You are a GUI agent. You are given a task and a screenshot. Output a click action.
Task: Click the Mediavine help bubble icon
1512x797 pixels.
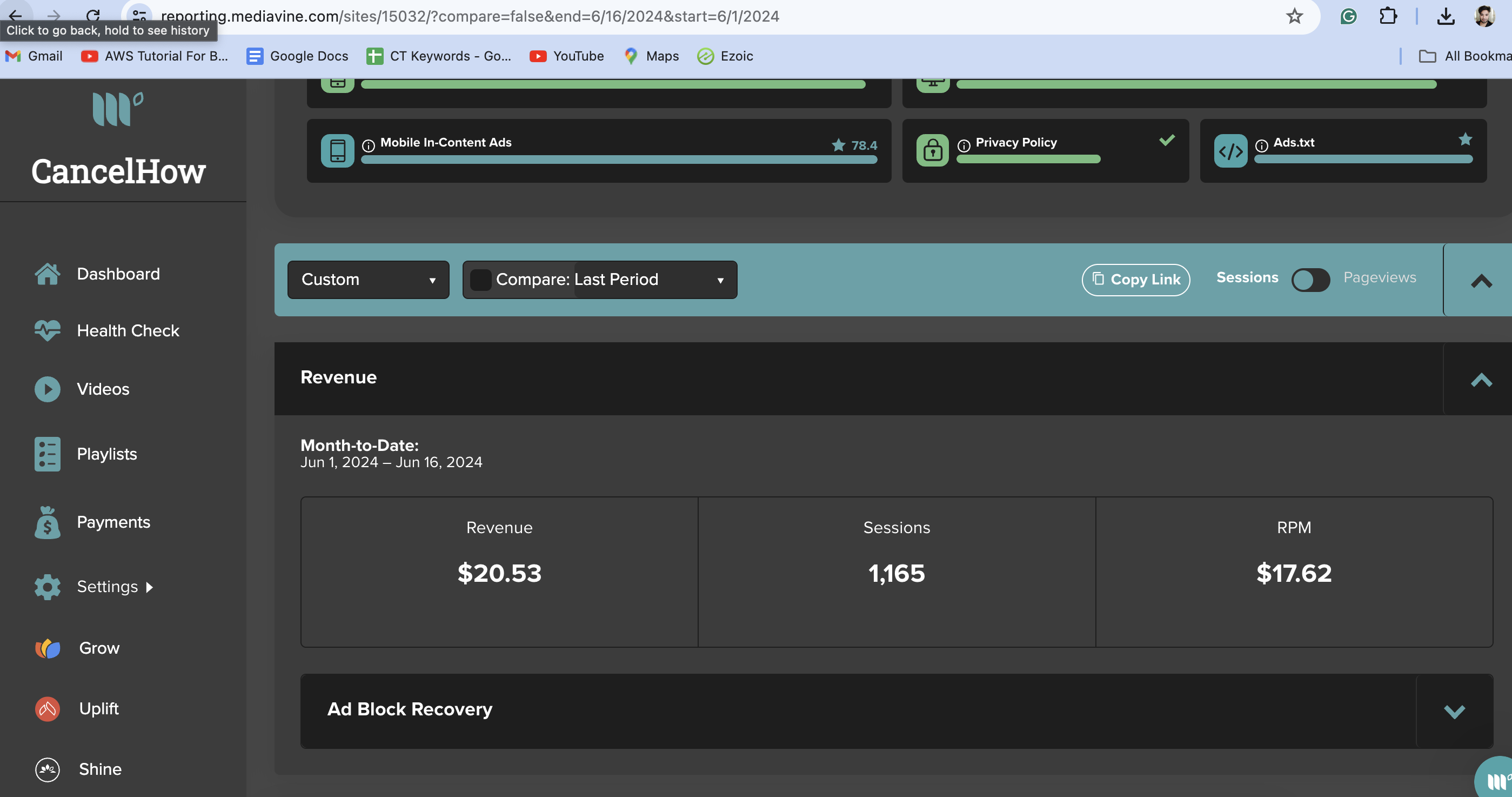pyautogui.click(x=1496, y=779)
